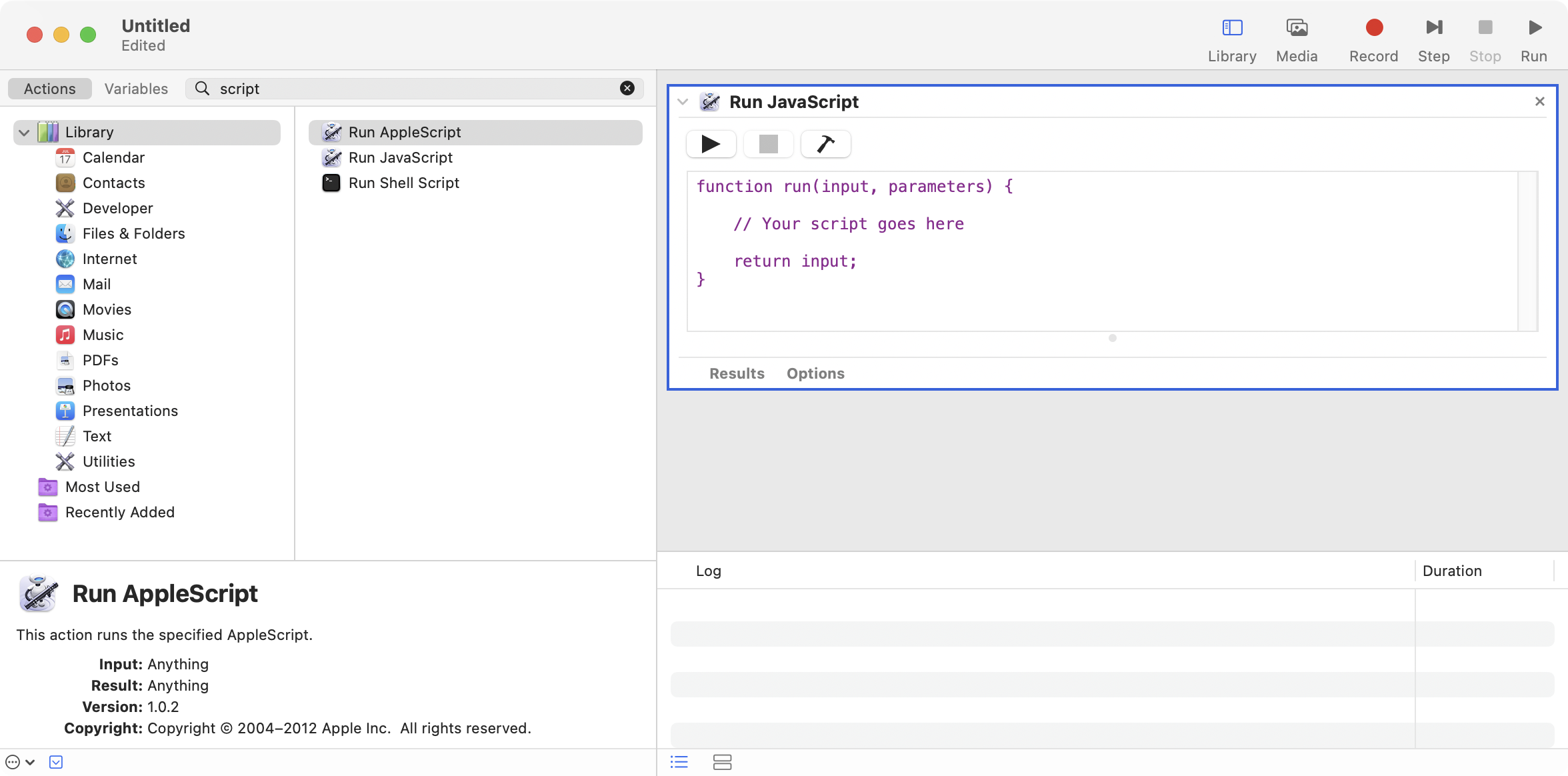Switch to Actions tab
The image size is (1568, 776).
(x=50, y=88)
